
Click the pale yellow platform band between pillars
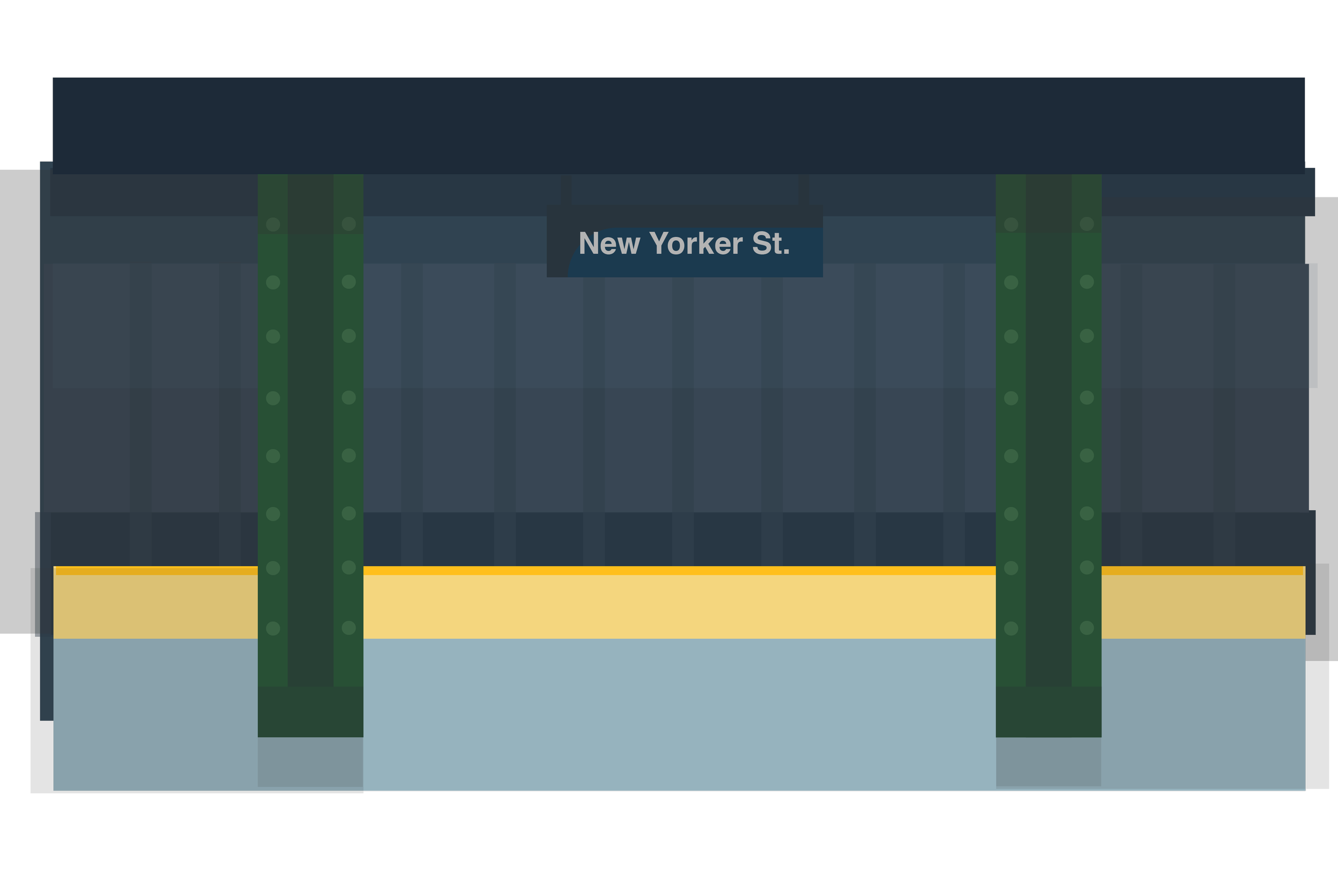click(679, 607)
